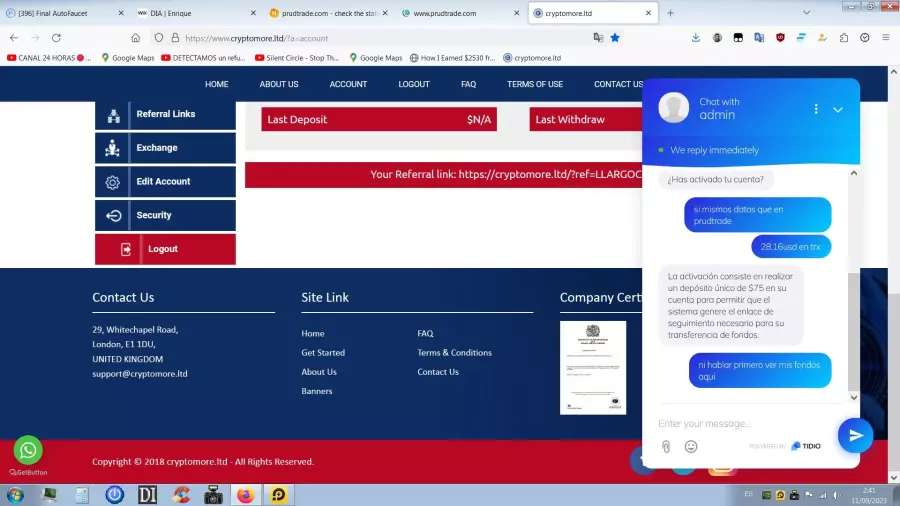Click the Referral Links sidebar icon
The width and height of the screenshot is (900, 506).
113,114
